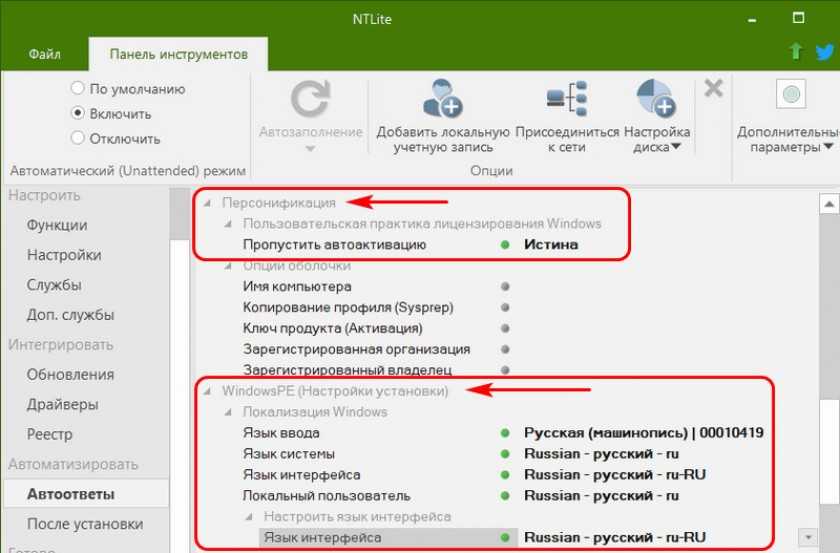
Task: Click the green up arrow update icon
Action: (x=795, y=51)
